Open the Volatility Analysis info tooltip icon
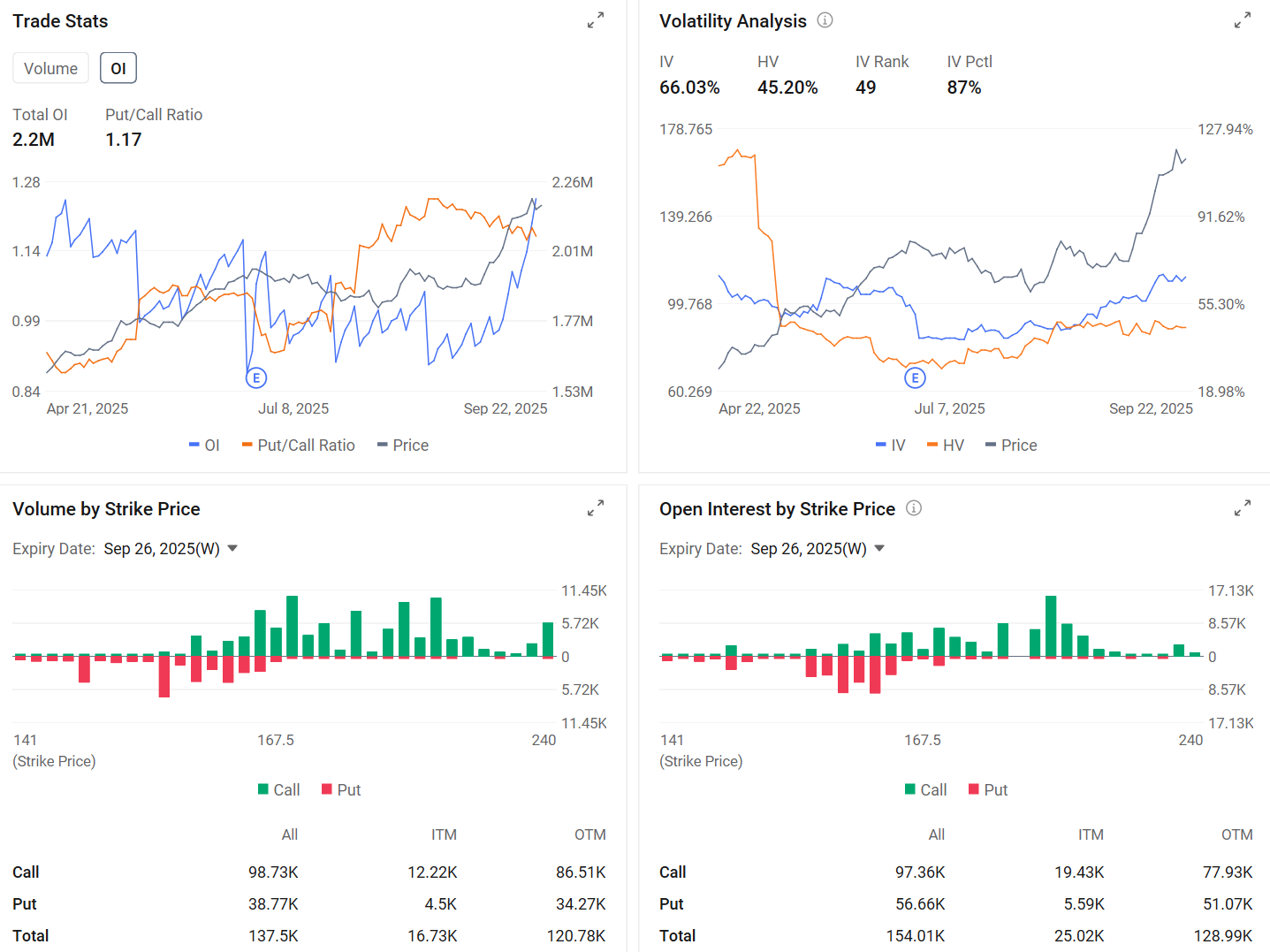 coord(824,20)
